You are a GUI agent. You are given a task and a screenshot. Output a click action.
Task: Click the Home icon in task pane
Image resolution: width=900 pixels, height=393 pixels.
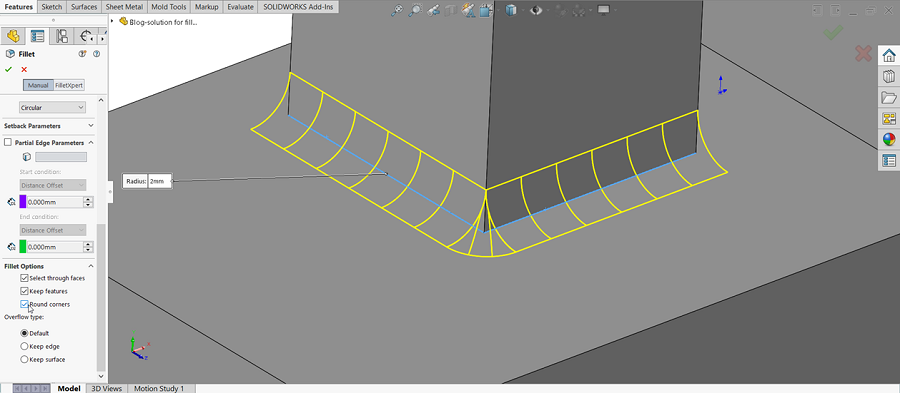tap(889, 55)
